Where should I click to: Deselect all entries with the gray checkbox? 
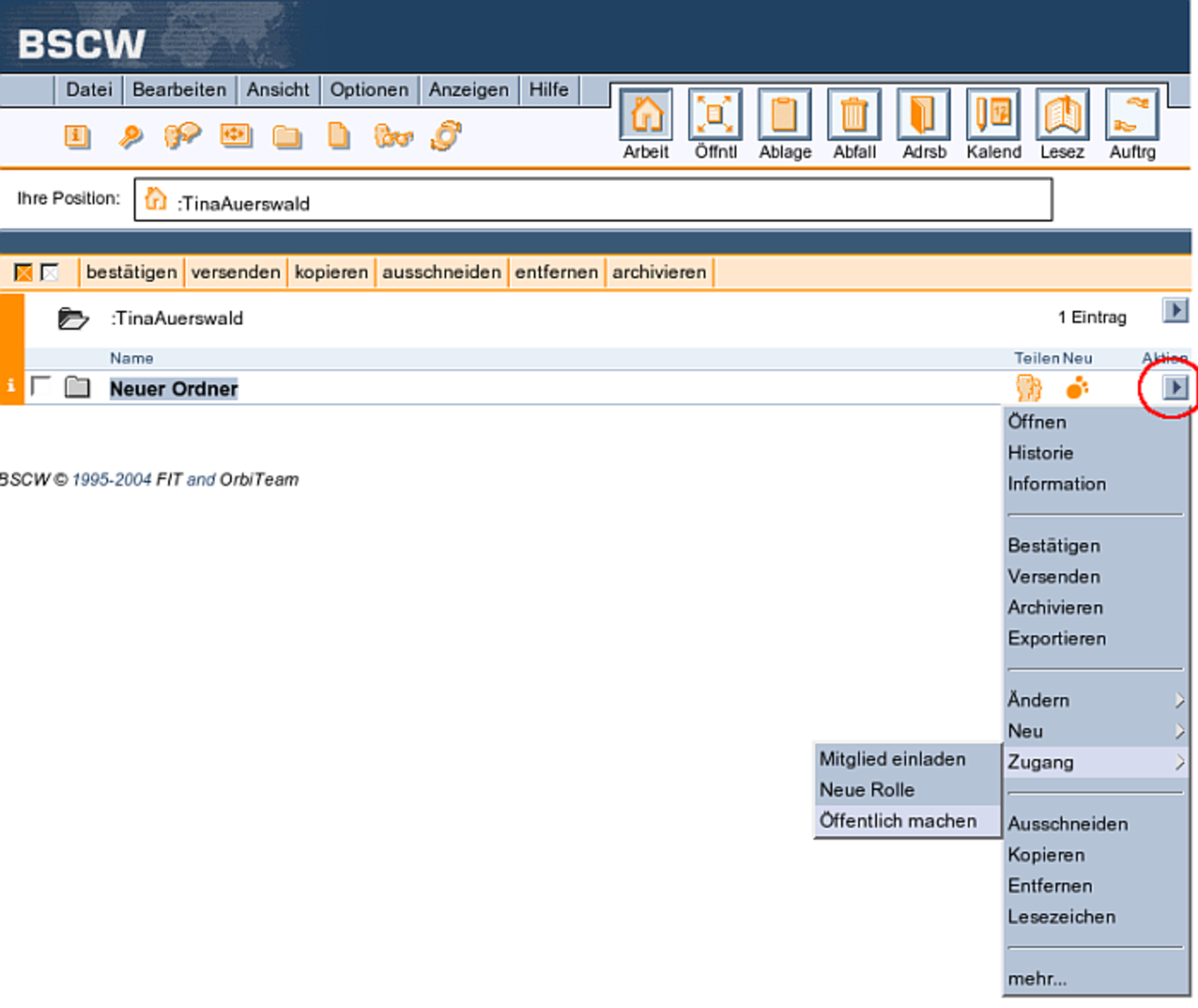coord(50,273)
